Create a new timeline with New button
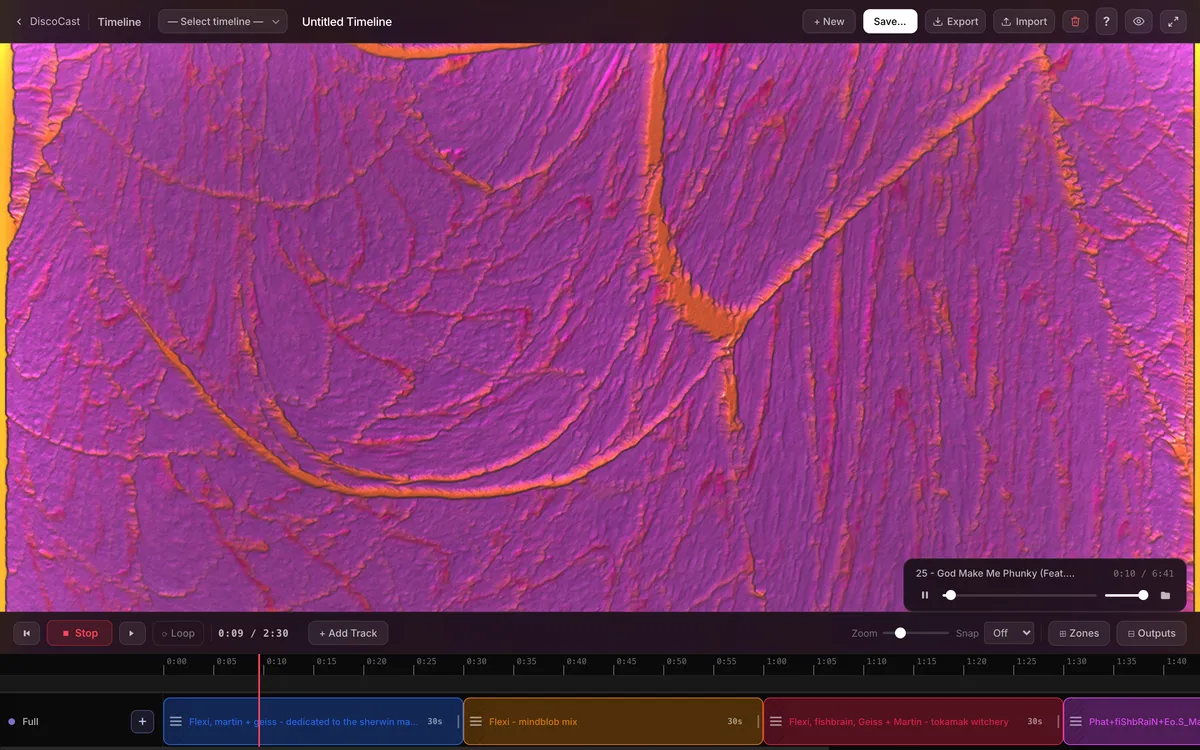1200x750 pixels. click(829, 21)
